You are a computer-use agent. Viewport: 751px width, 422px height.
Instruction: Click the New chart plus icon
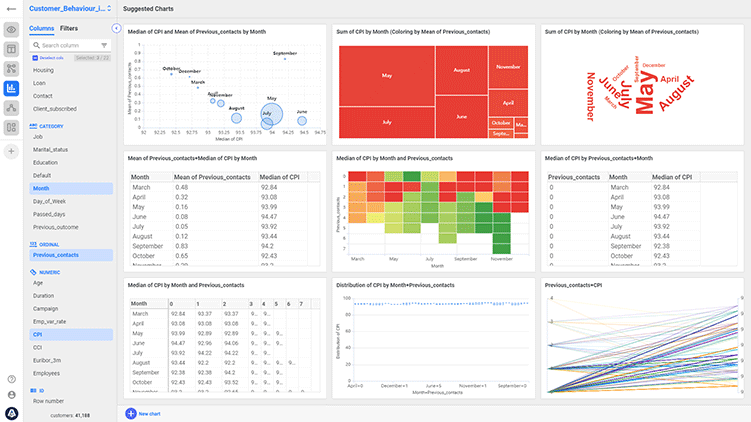(x=130, y=413)
